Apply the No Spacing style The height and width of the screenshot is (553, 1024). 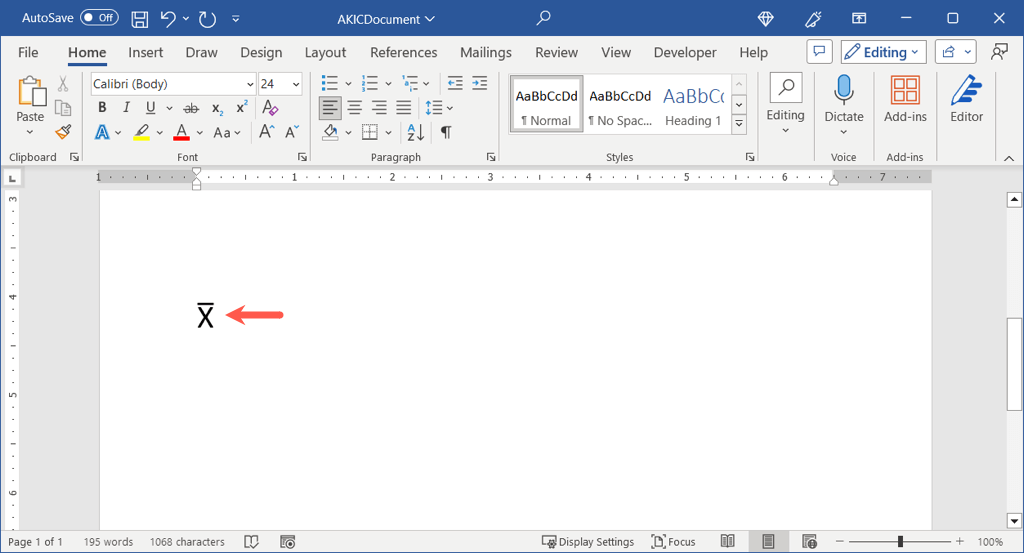tap(620, 106)
